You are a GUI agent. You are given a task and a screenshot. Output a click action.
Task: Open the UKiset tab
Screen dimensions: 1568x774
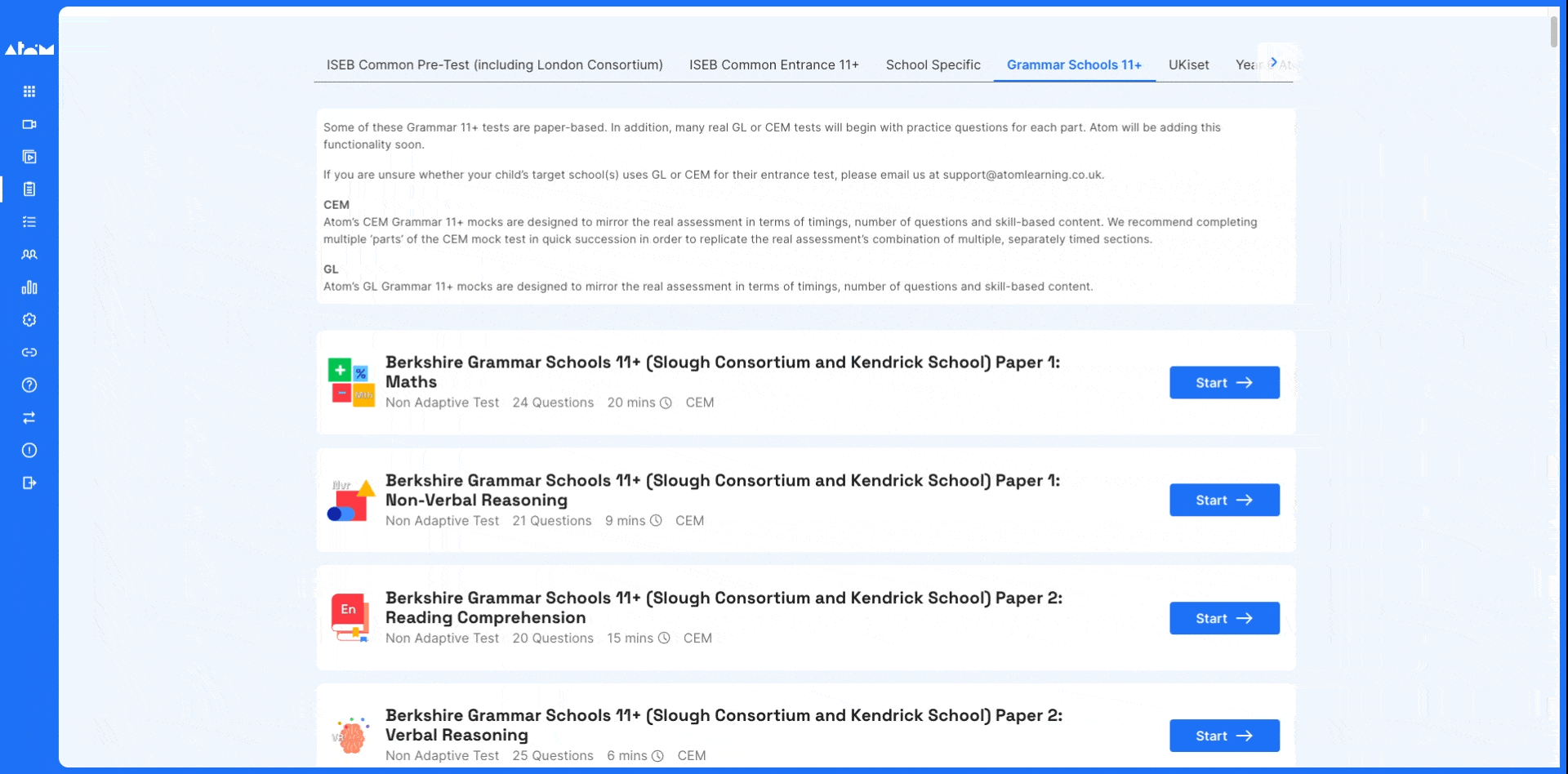1189,64
